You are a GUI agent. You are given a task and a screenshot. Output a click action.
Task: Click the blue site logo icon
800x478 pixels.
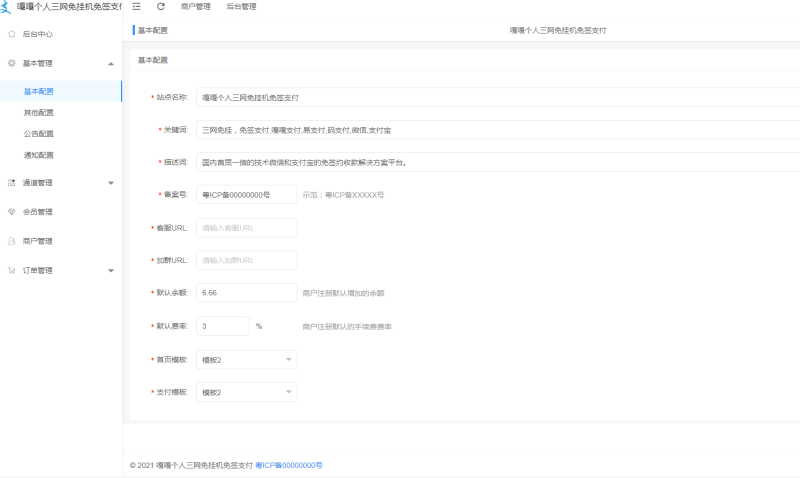click(x=5, y=7)
